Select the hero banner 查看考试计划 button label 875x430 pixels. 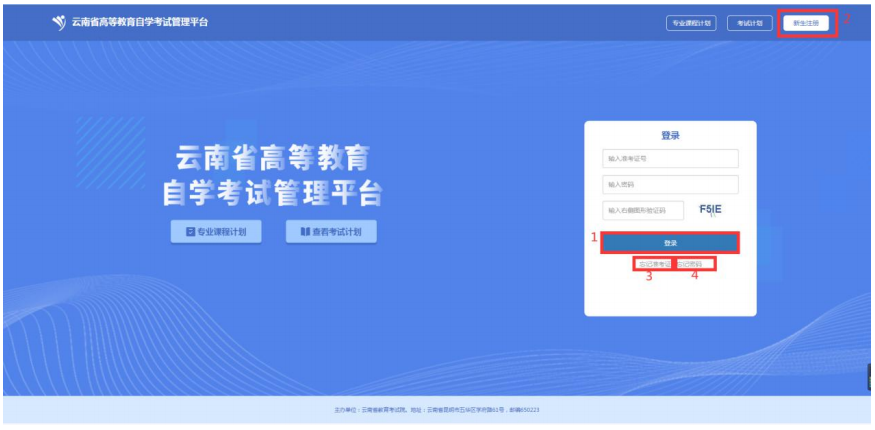342,232
